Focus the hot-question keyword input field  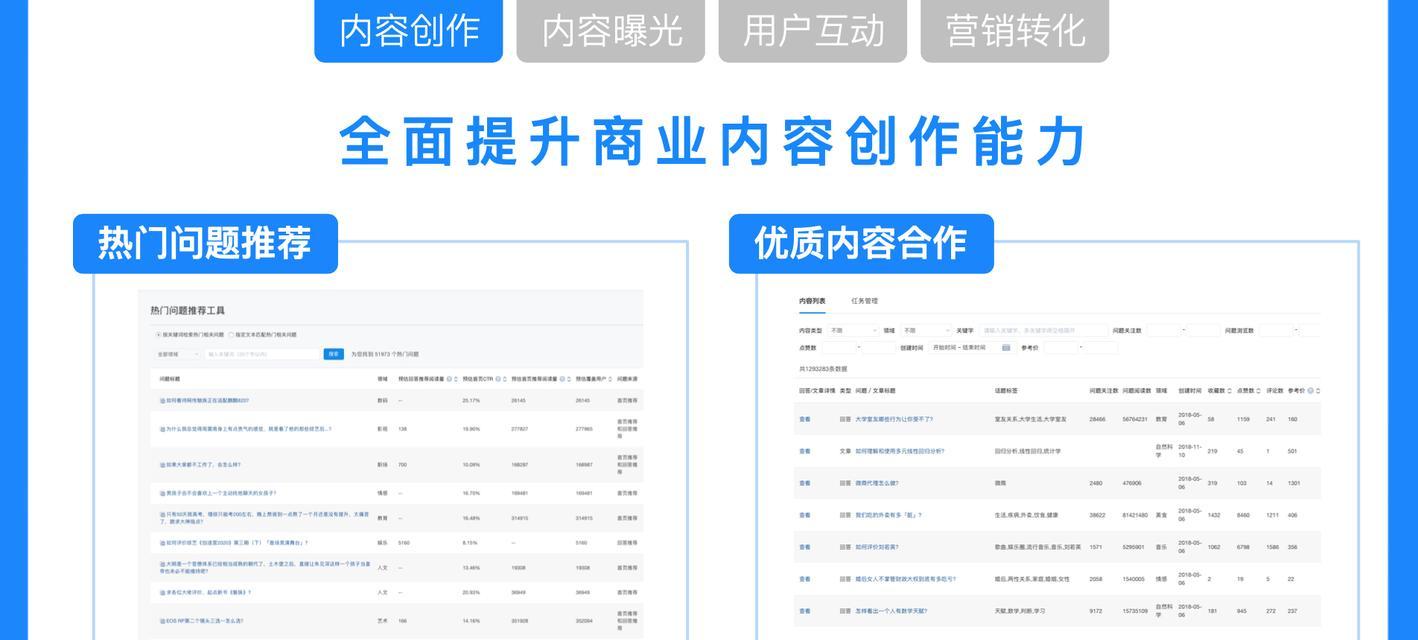click(x=262, y=354)
